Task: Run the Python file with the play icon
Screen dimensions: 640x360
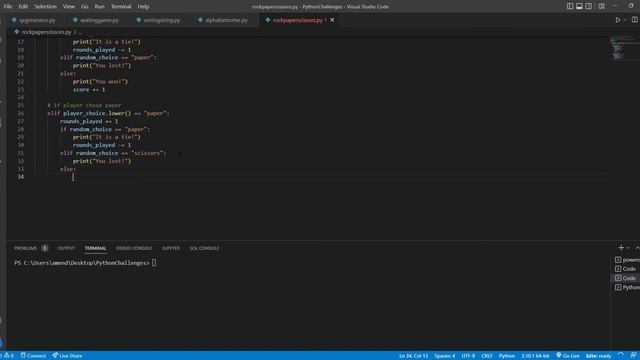Action: pos(618,20)
